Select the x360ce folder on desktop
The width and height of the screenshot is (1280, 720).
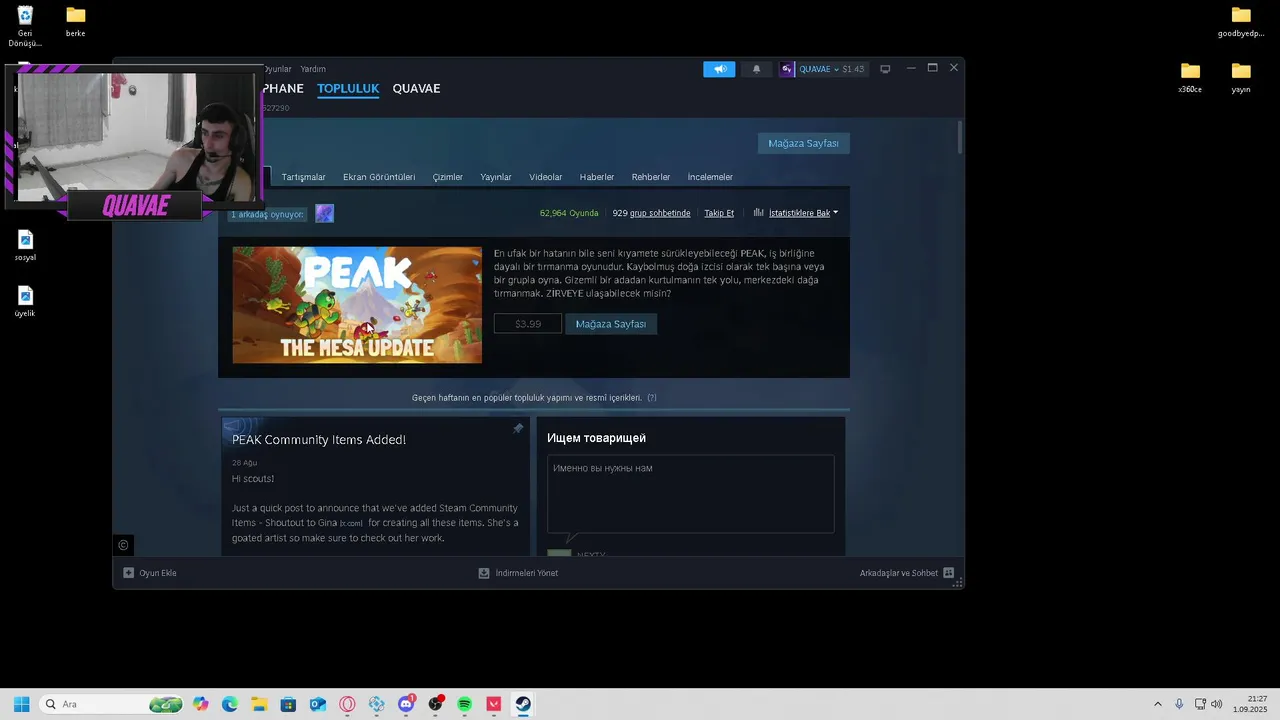[1190, 77]
